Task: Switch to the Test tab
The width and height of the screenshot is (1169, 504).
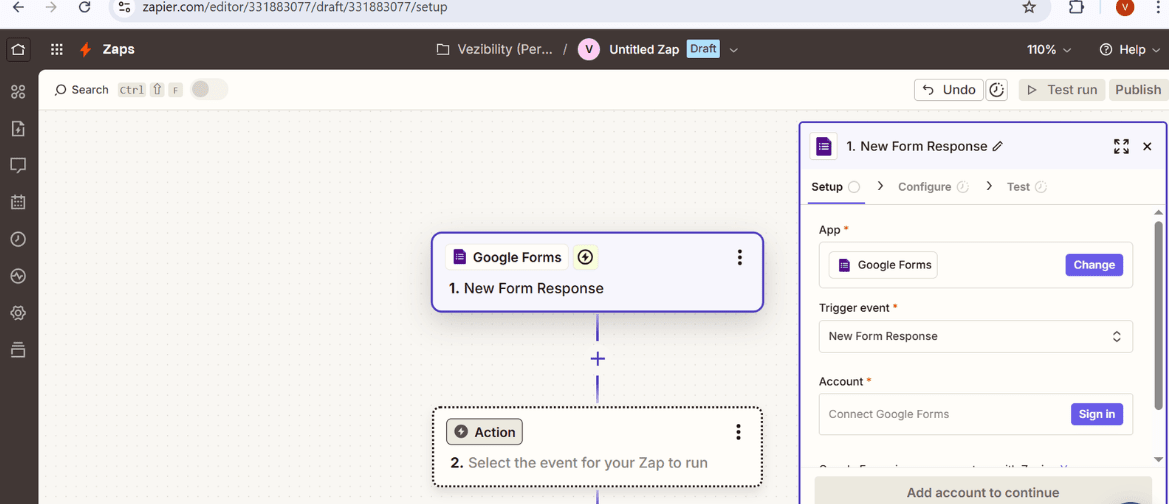Action: [x=1018, y=187]
